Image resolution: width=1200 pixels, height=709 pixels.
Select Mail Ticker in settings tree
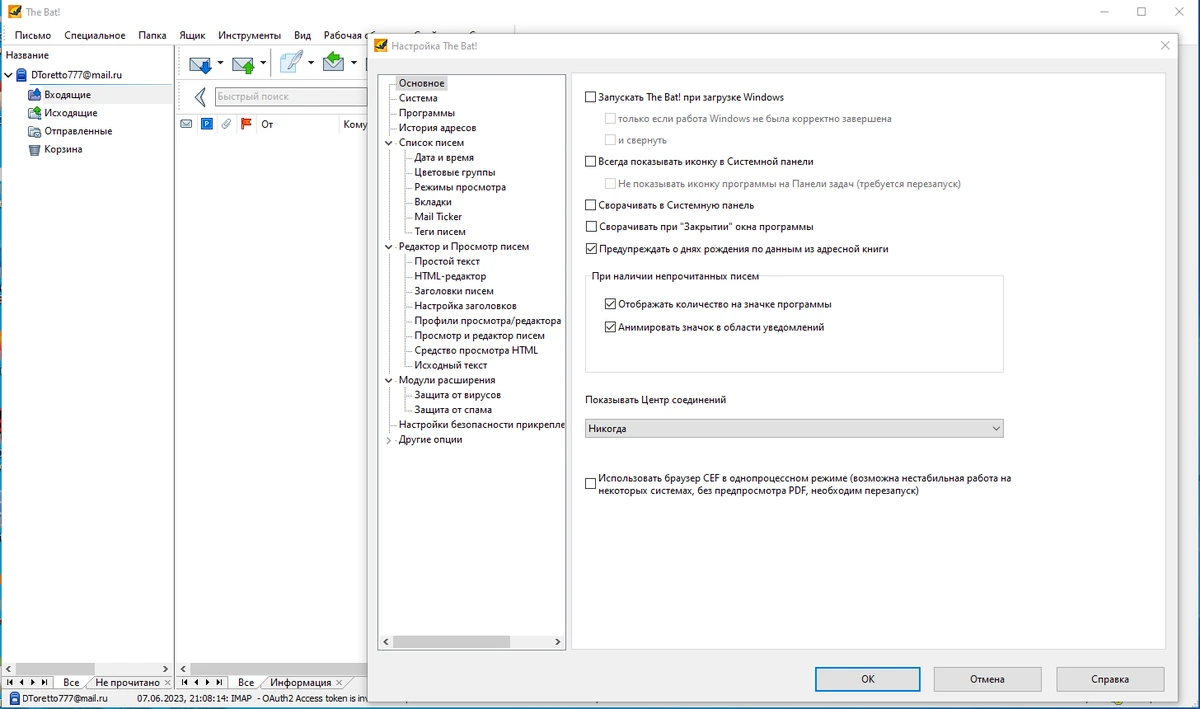438,217
